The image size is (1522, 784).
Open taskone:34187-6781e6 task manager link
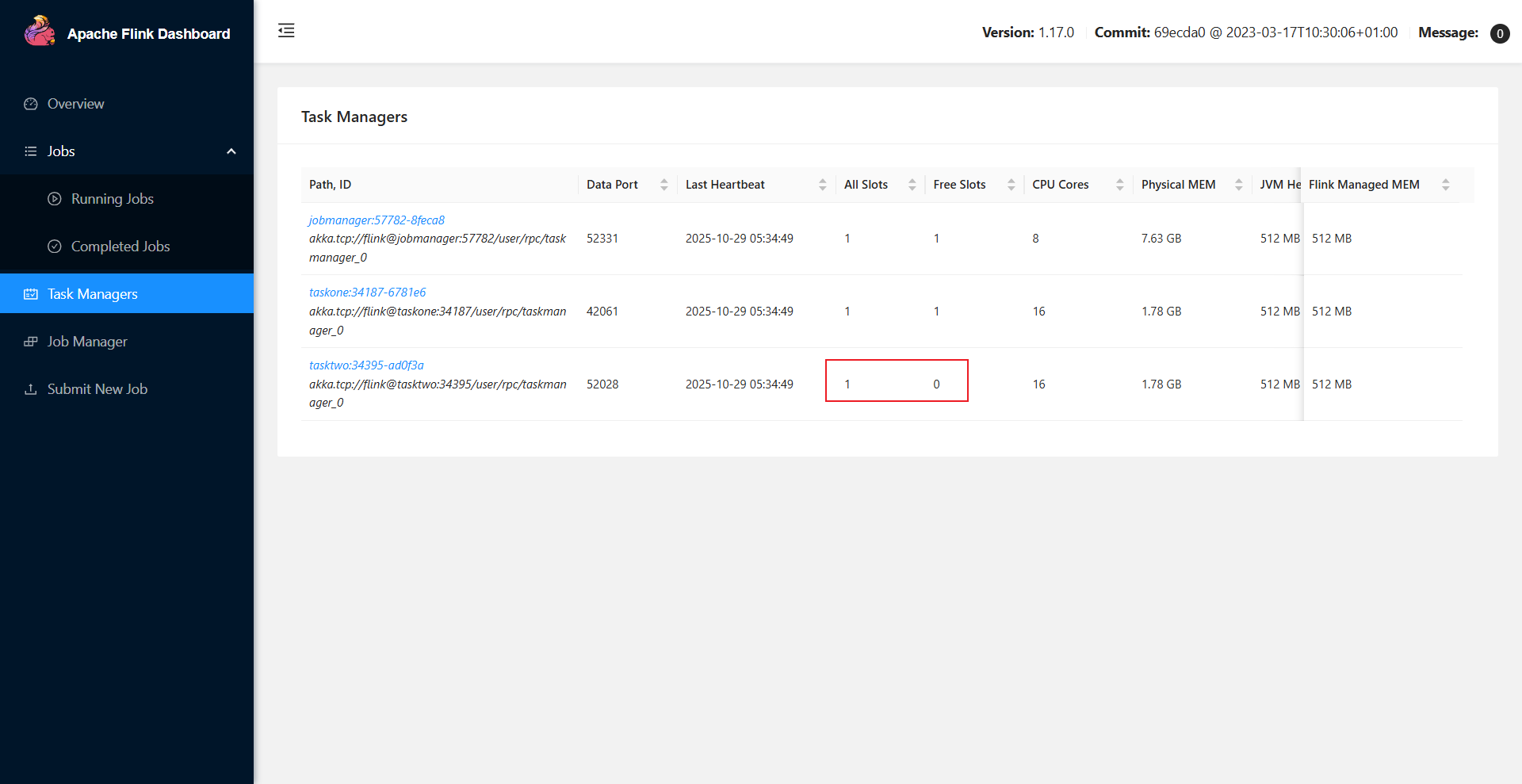367,293
